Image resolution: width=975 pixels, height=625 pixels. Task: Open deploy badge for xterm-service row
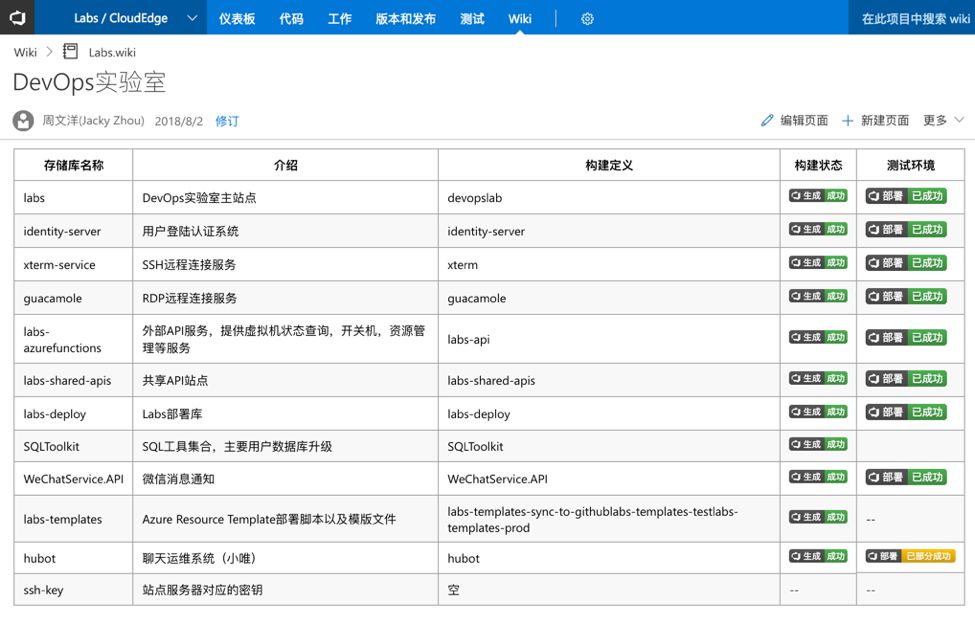click(x=906, y=263)
